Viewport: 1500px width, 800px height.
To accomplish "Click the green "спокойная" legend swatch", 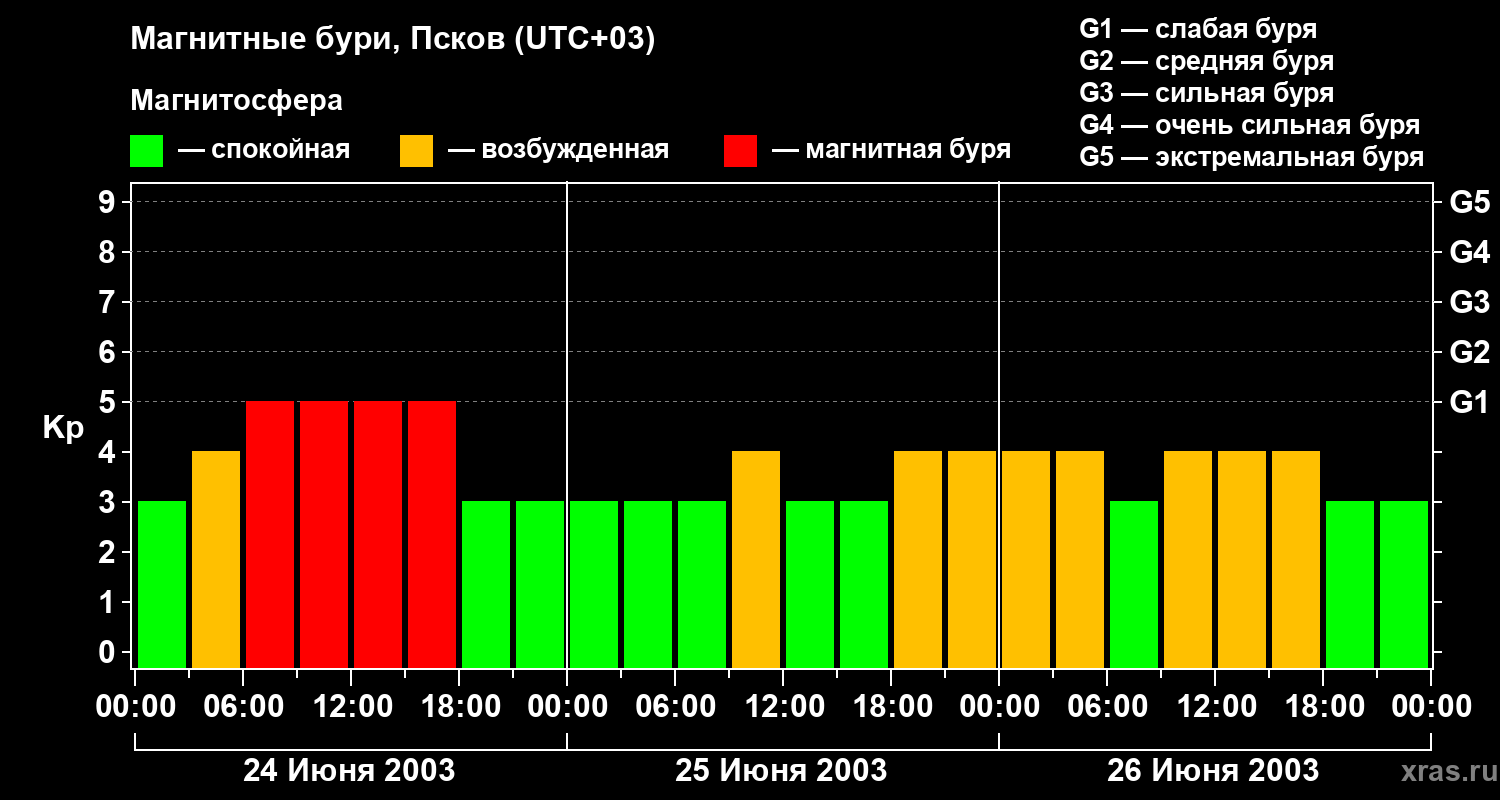I will tap(146, 151).
